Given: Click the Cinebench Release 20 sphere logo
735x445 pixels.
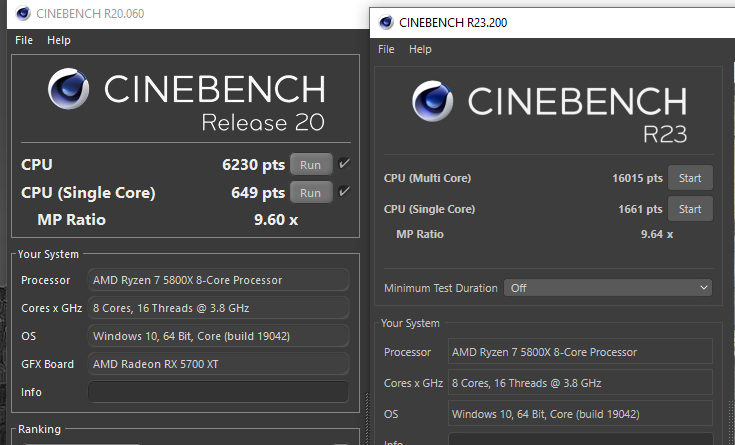Looking at the screenshot, I should (x=68, y=89).
